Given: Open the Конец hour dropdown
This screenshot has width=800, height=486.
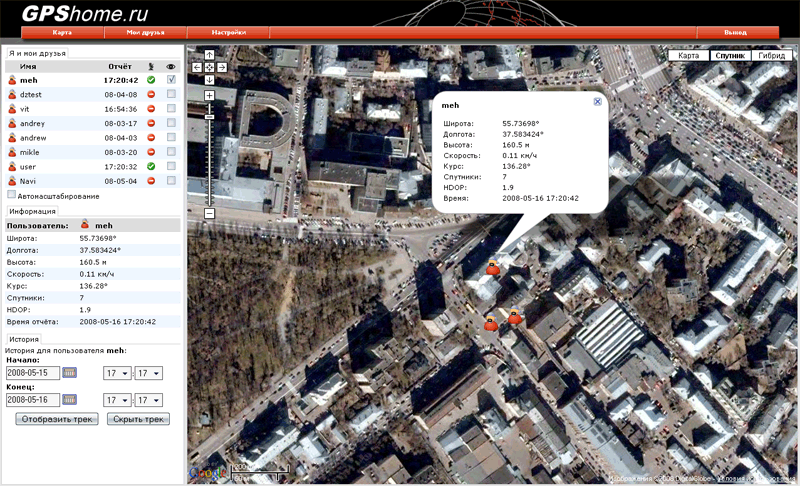Looking at the screenshot, I should (117, 400).
